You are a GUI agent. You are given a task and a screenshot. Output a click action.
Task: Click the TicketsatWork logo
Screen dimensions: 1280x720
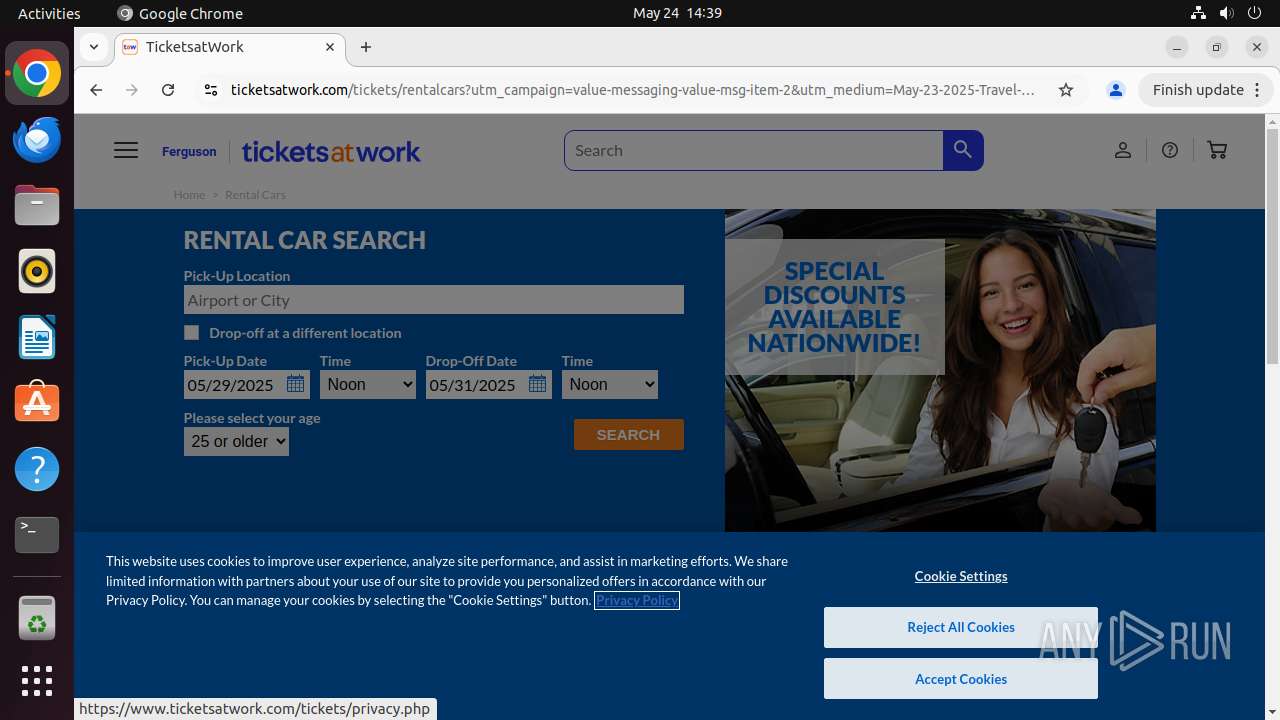click(x=331, y=151)
